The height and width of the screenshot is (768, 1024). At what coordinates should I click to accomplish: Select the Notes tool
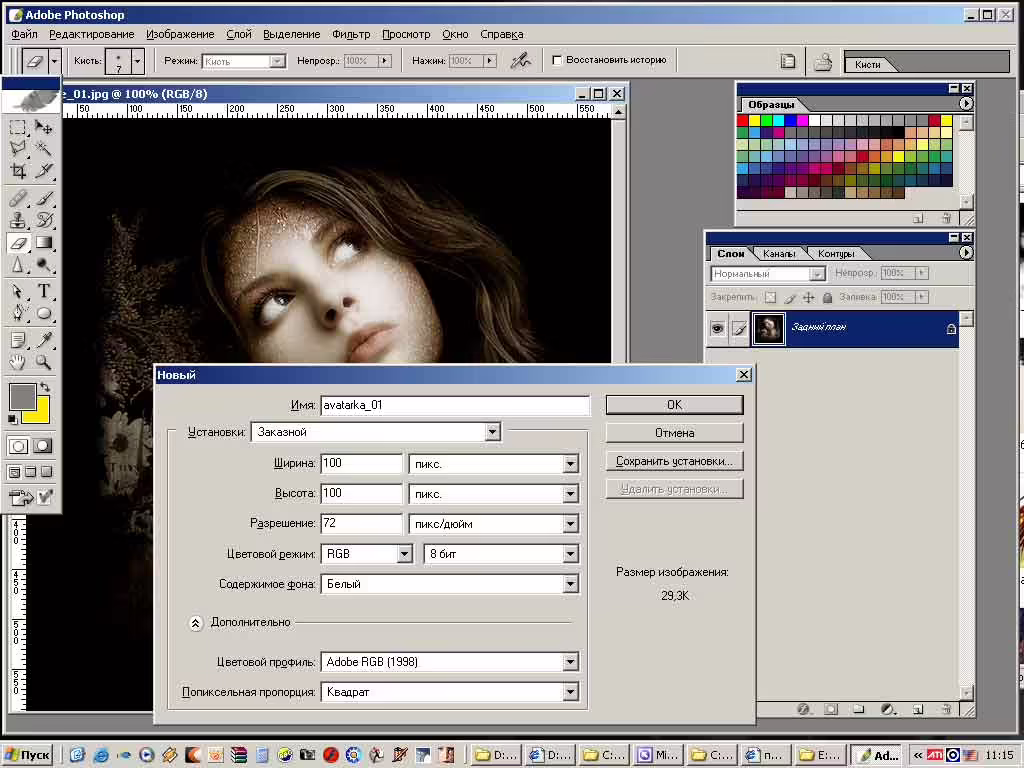(x=18, y=340)
